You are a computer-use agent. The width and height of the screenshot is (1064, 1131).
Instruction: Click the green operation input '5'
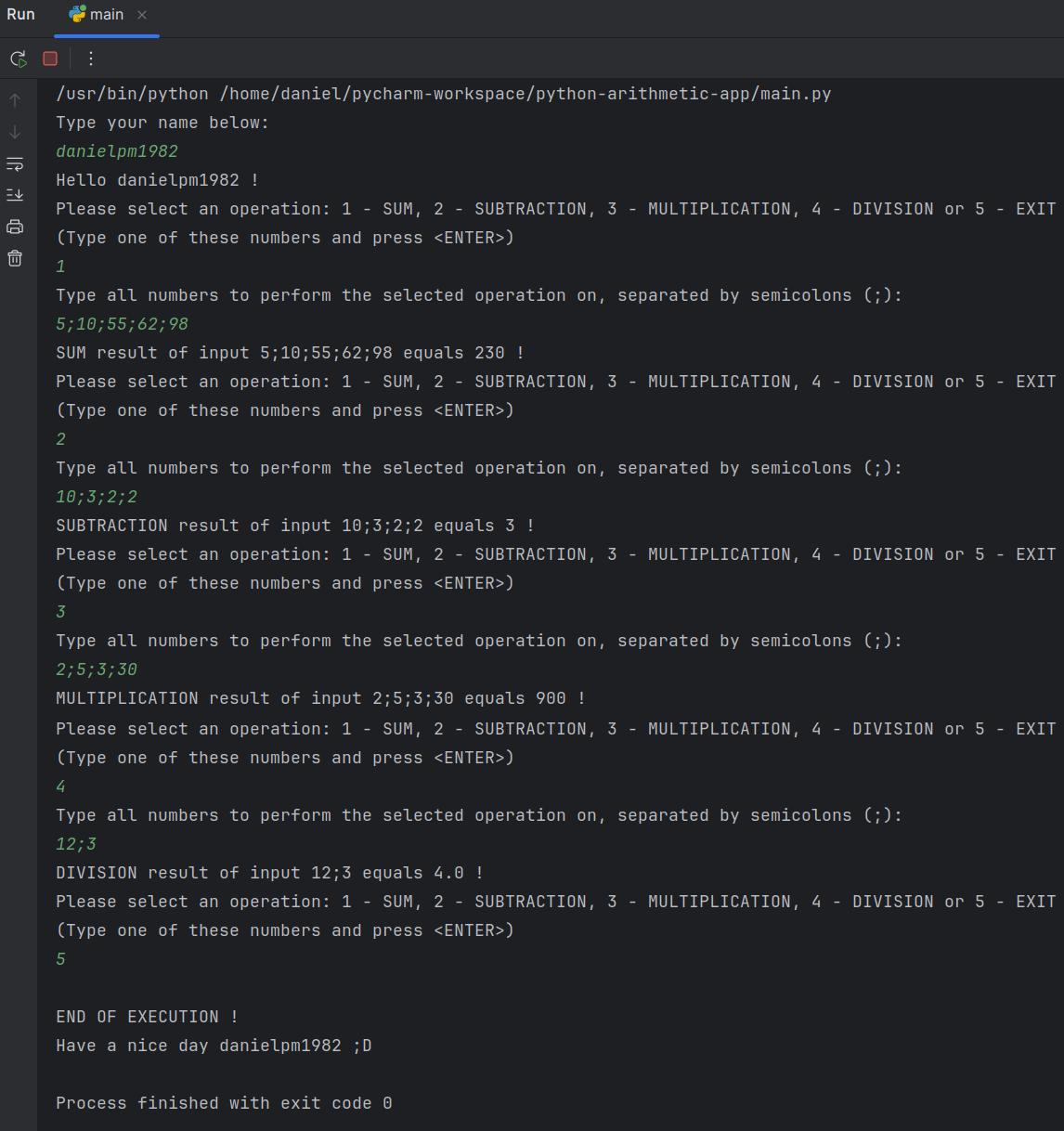[60, 959]
